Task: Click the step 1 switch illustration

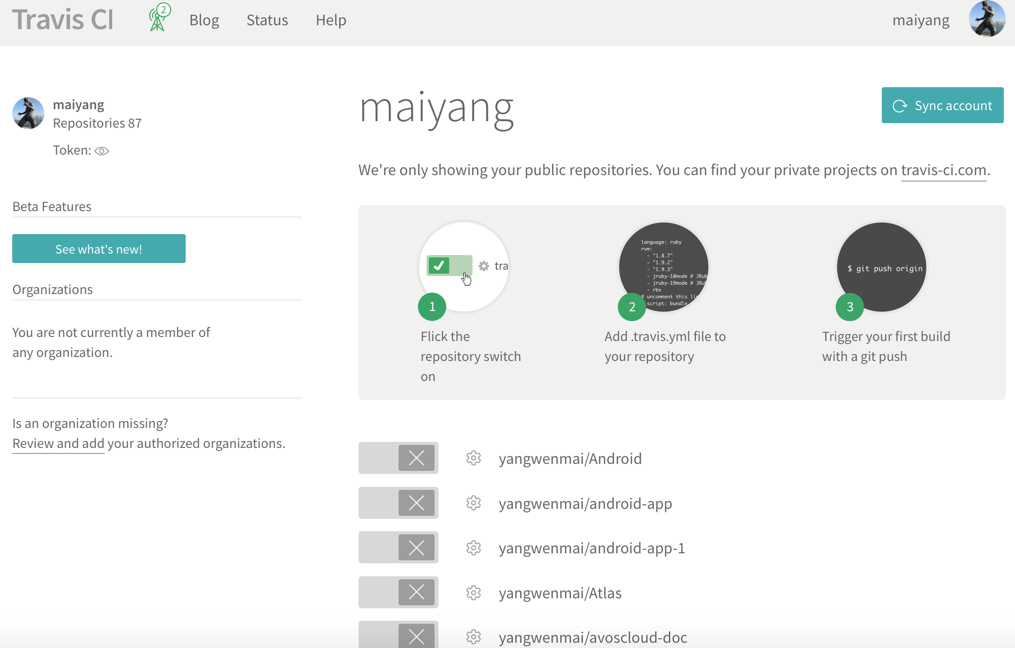Action: [463, 267]
